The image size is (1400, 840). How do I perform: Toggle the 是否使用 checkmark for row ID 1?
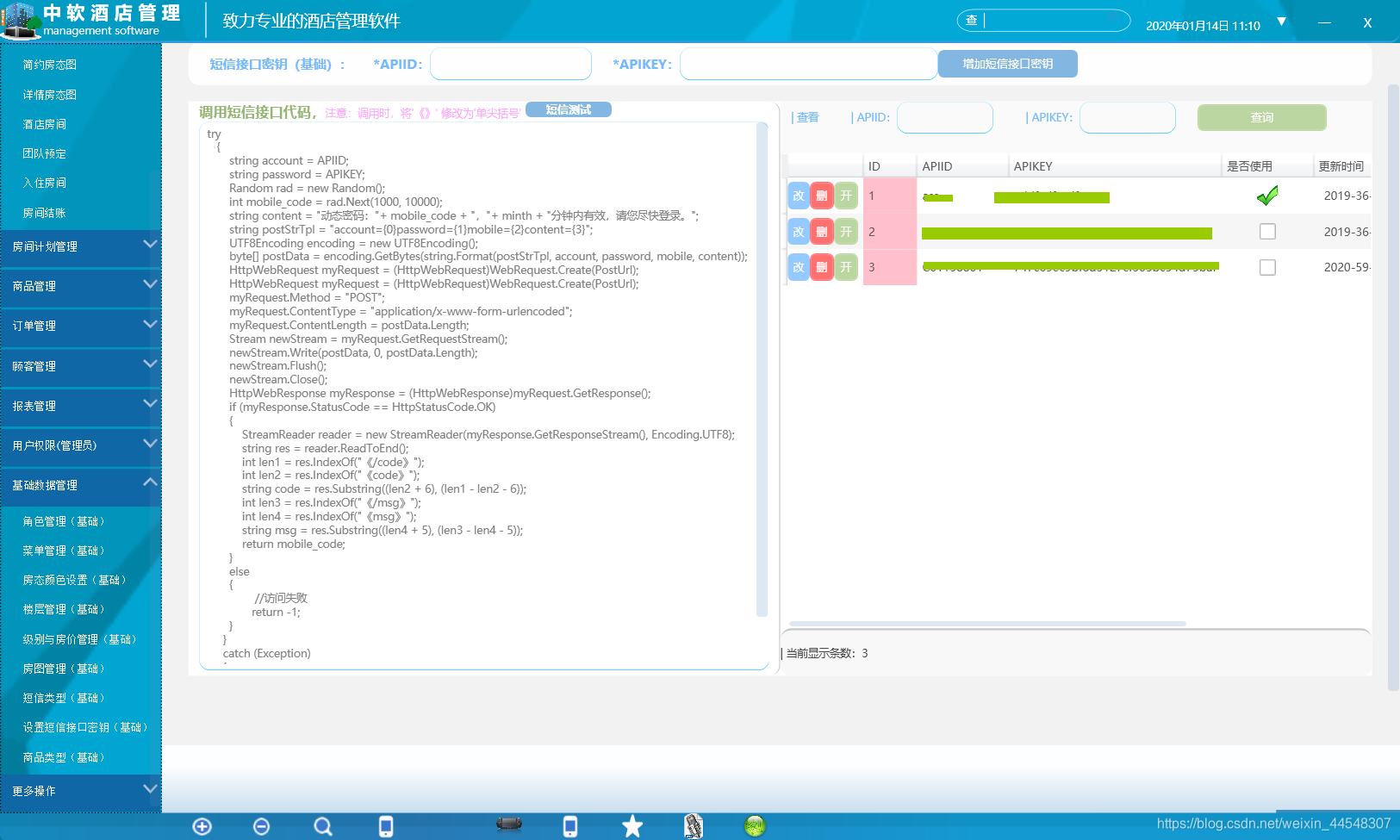pos(1267,196)
